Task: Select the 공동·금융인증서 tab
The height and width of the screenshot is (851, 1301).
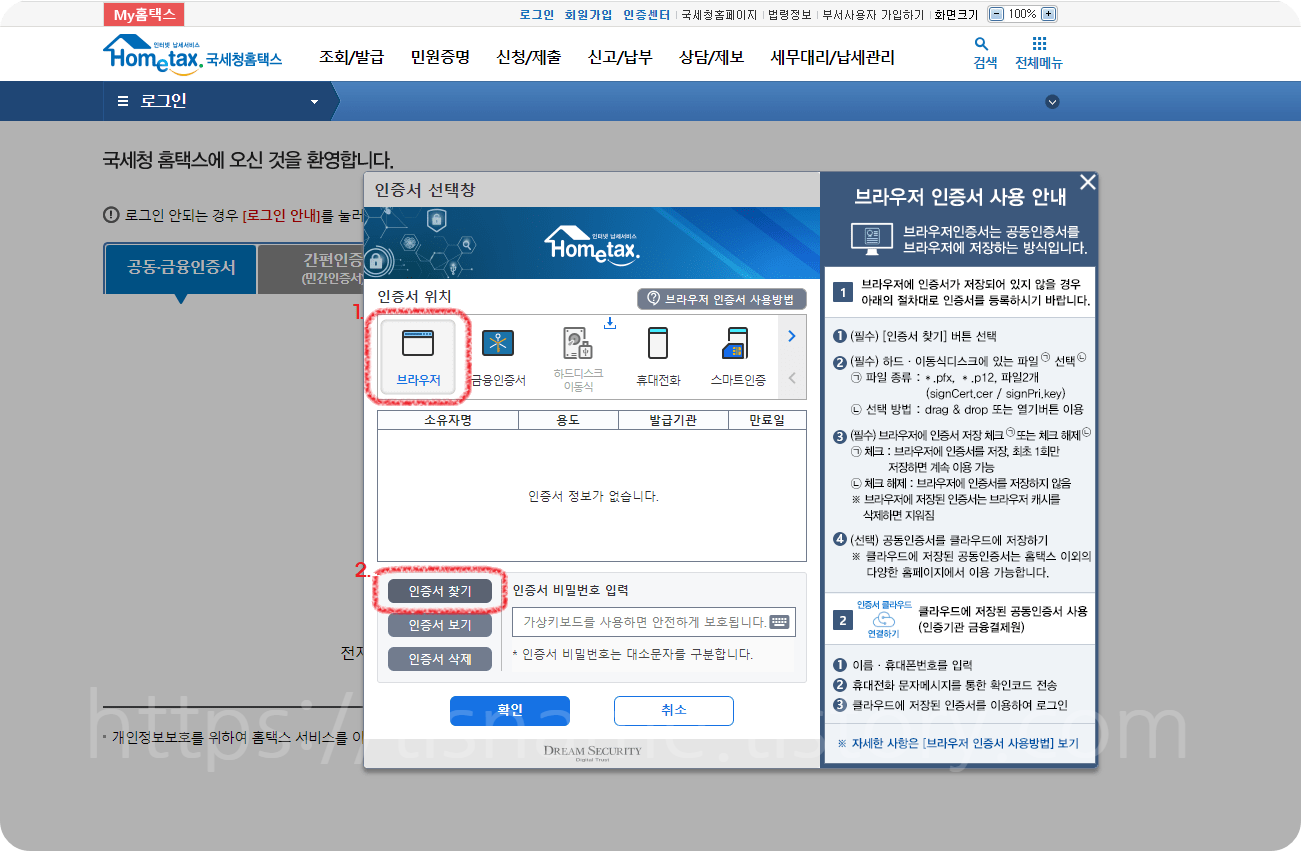Action: 179,268
